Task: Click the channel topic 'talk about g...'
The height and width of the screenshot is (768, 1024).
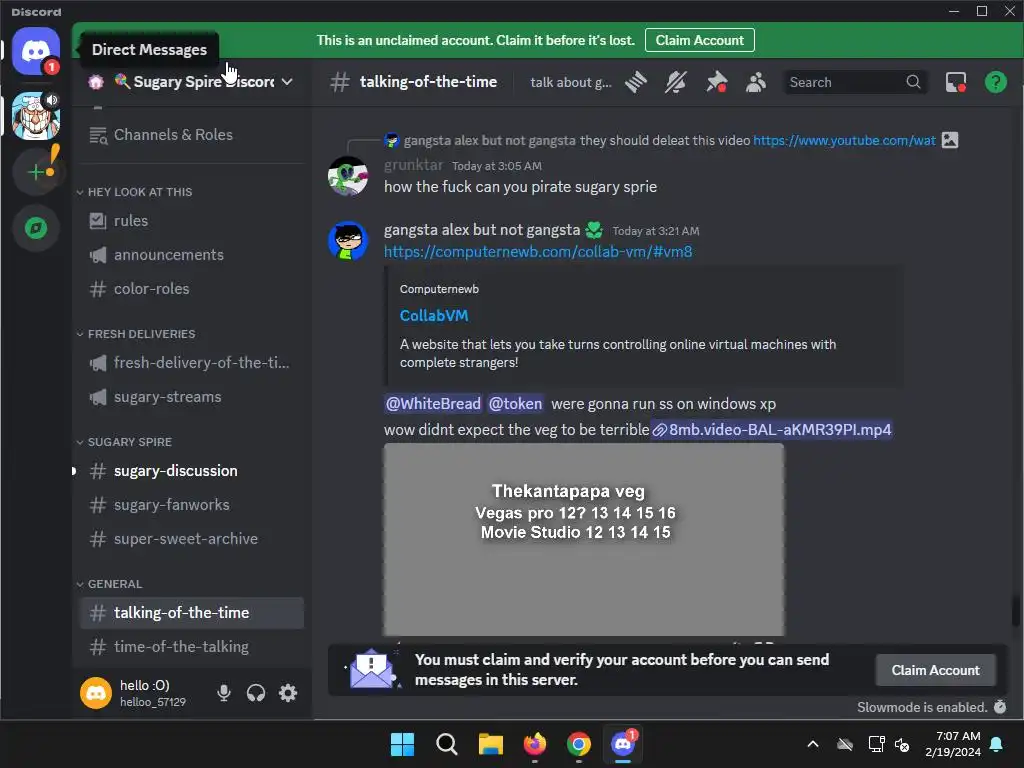Action: point(571,82)
